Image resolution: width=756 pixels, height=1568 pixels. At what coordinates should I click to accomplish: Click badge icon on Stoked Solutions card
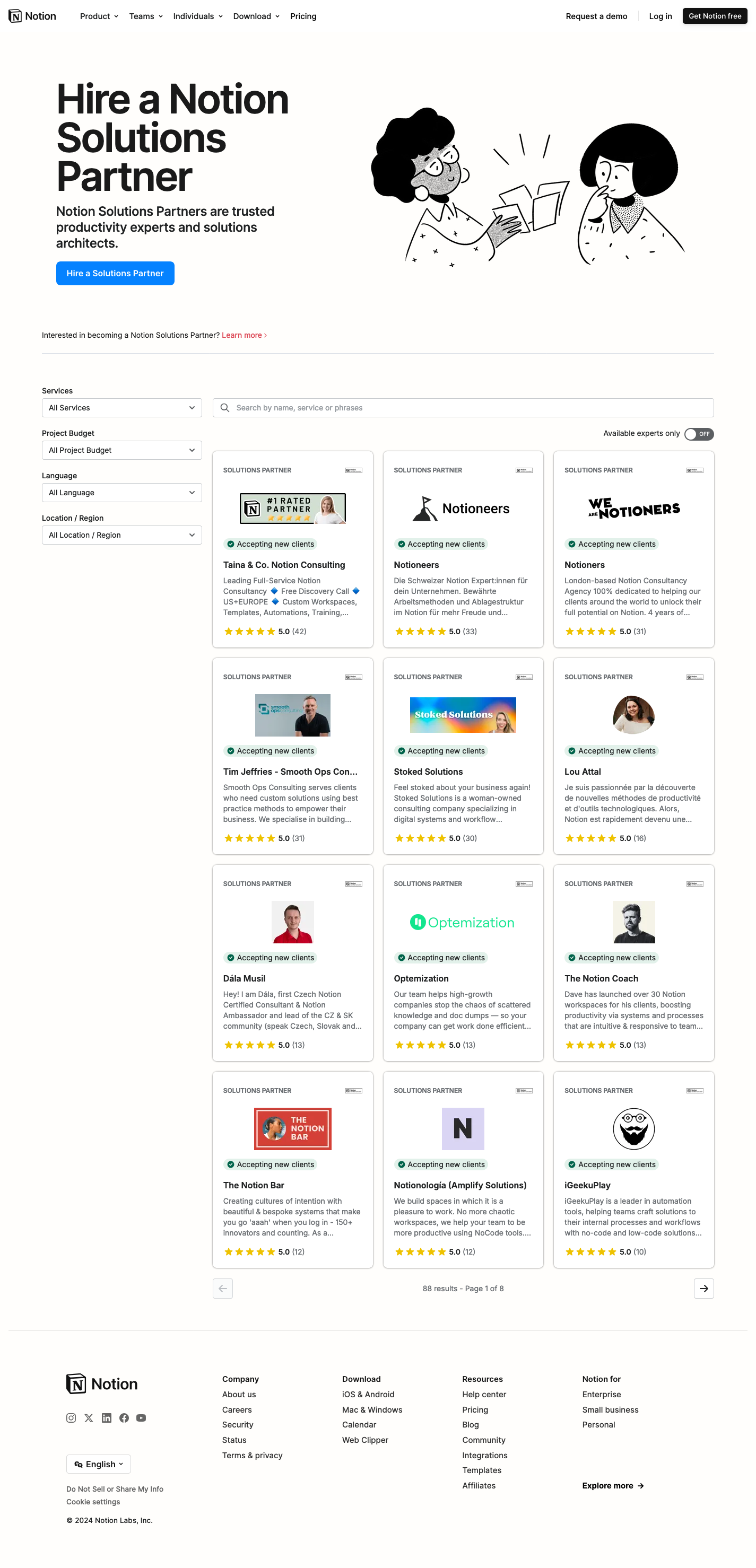524,677
